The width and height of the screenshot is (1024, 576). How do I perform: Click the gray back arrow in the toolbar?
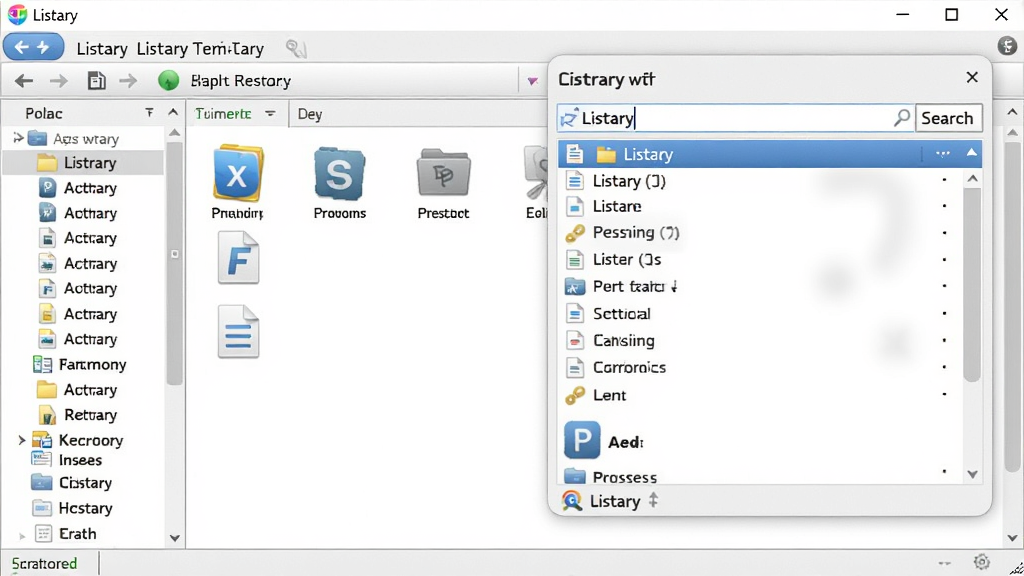click(24, 81)
